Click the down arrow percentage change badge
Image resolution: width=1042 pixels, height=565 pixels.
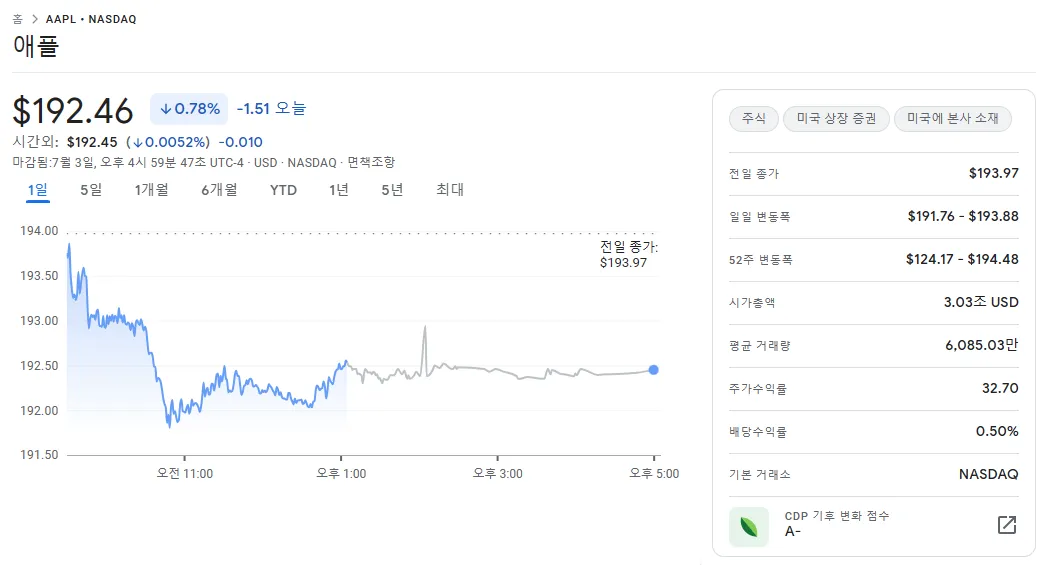[189, 109]
